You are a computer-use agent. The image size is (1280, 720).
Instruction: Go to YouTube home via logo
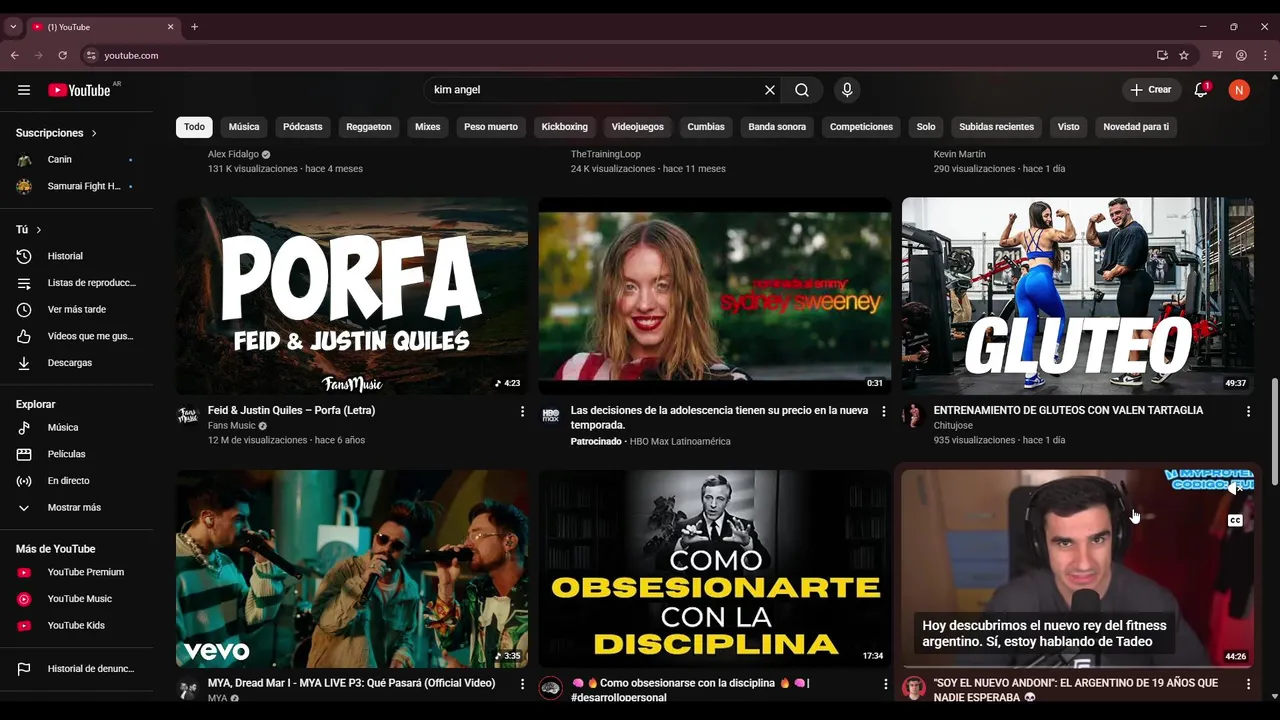(79, 90)
